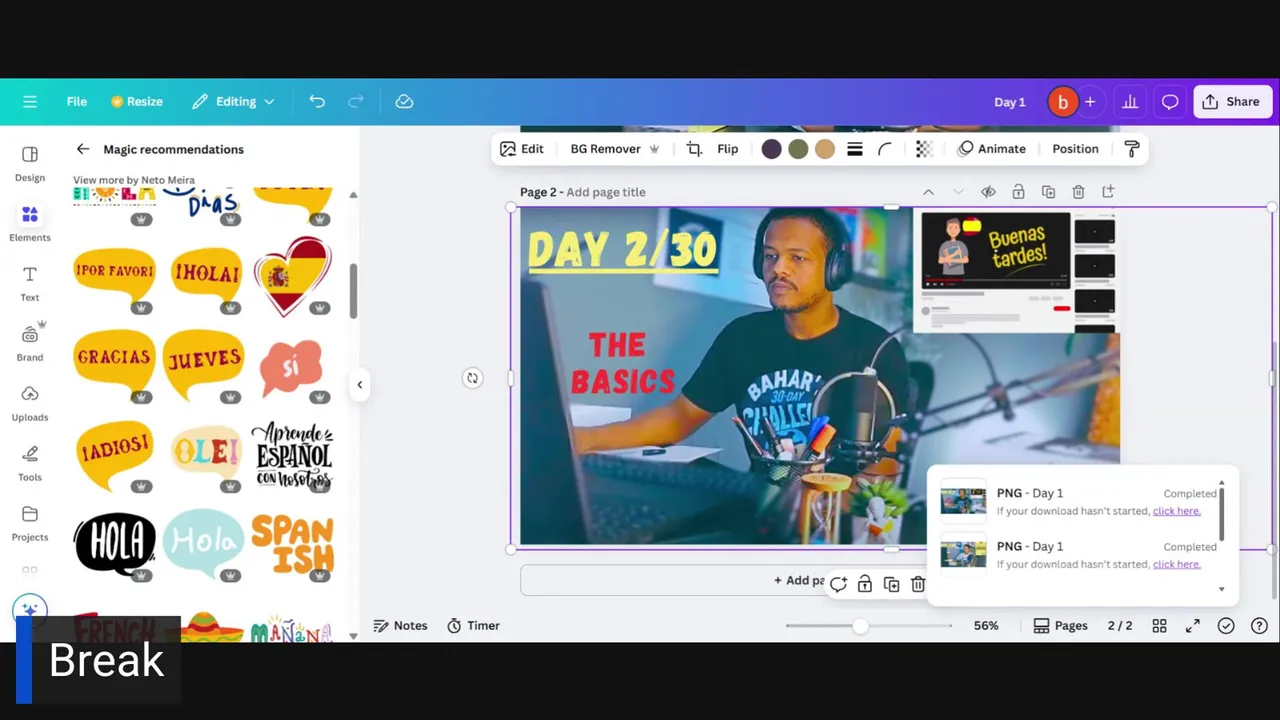
Task: Undo the last action
Action: [317, 101]
